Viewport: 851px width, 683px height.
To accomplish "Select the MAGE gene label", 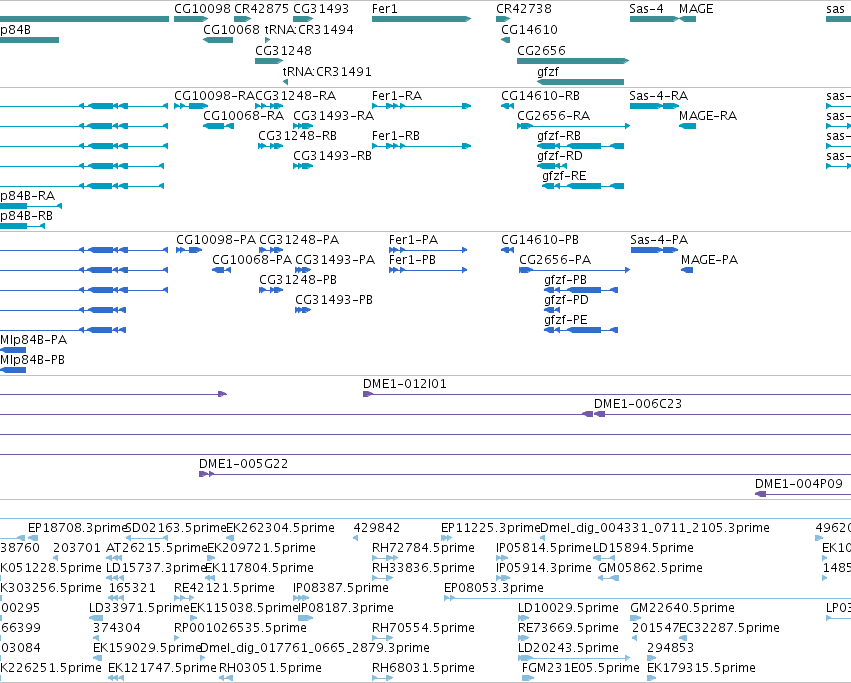I will [696, 9].
